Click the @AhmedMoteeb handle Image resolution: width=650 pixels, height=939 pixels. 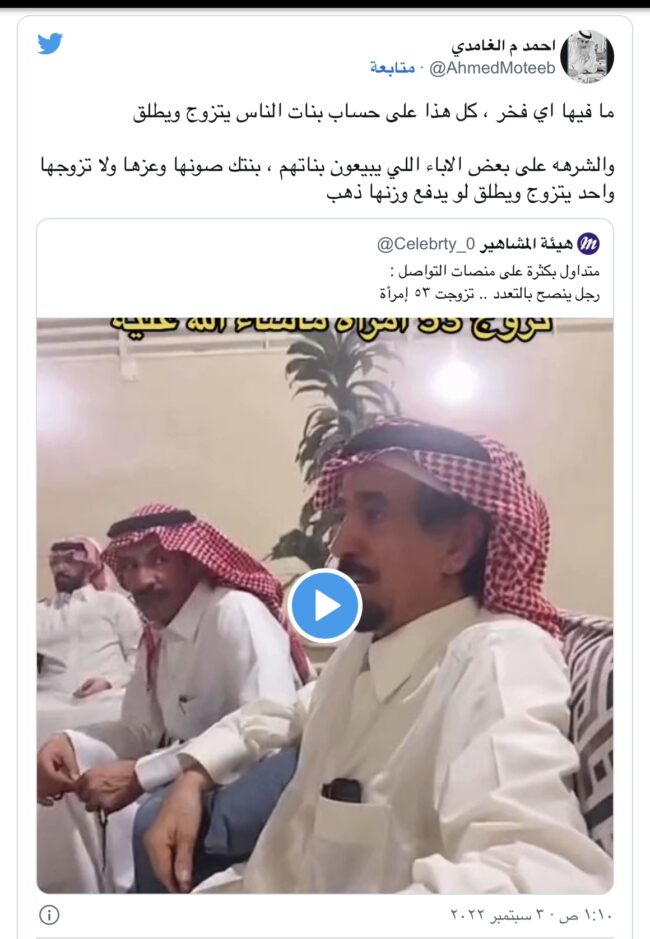(492, 68)
